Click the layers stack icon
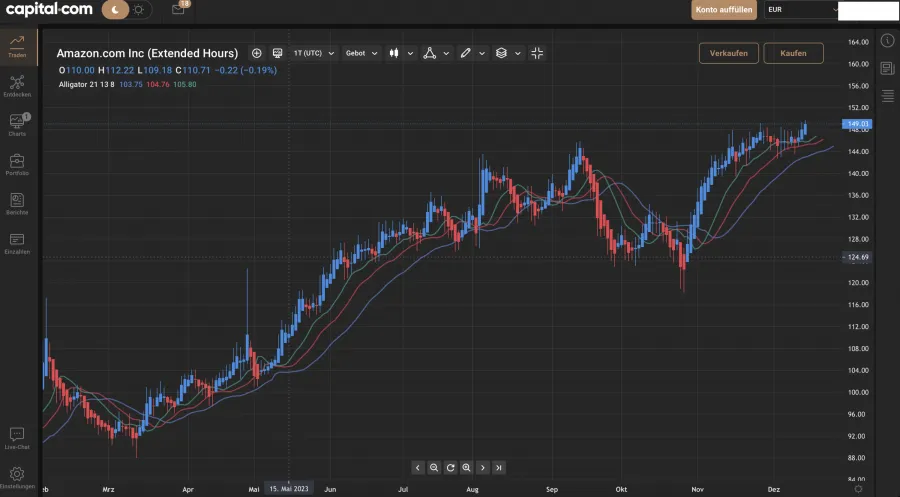Image resolution: width=900 pixels, height=497 pixels. click(x=501, y=53)
